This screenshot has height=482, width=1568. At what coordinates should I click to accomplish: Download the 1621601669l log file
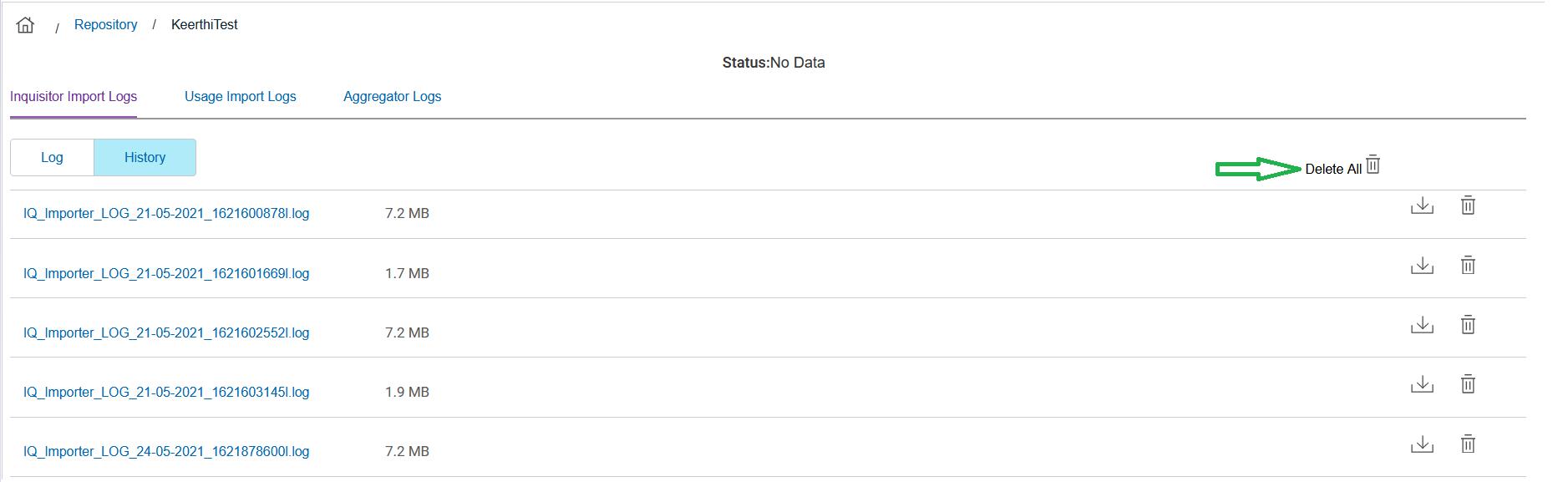tap(1422, 266)
